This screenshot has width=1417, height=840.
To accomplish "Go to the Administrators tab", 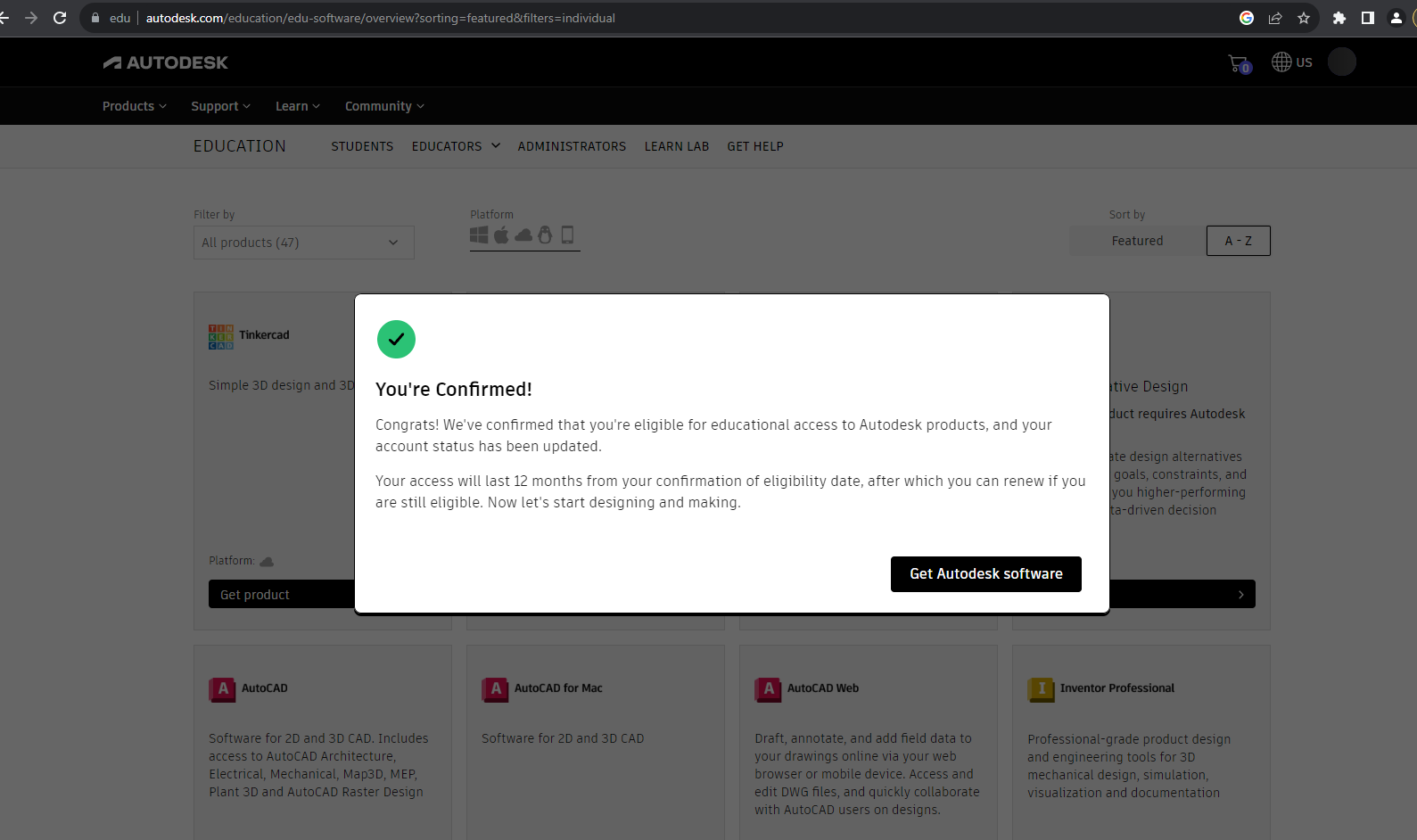I will point(572,146).
